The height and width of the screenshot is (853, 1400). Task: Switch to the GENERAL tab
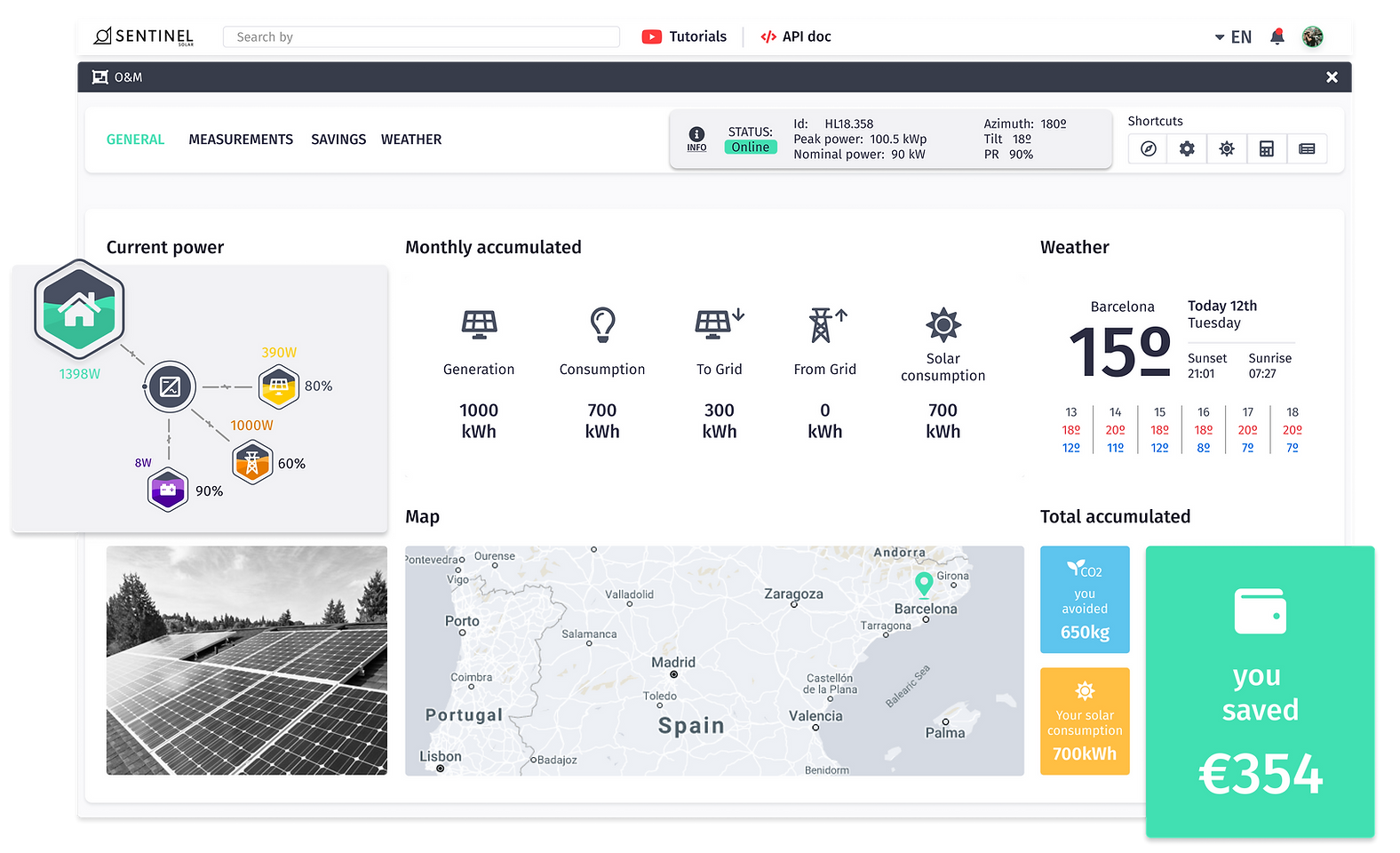coord(135,140)
